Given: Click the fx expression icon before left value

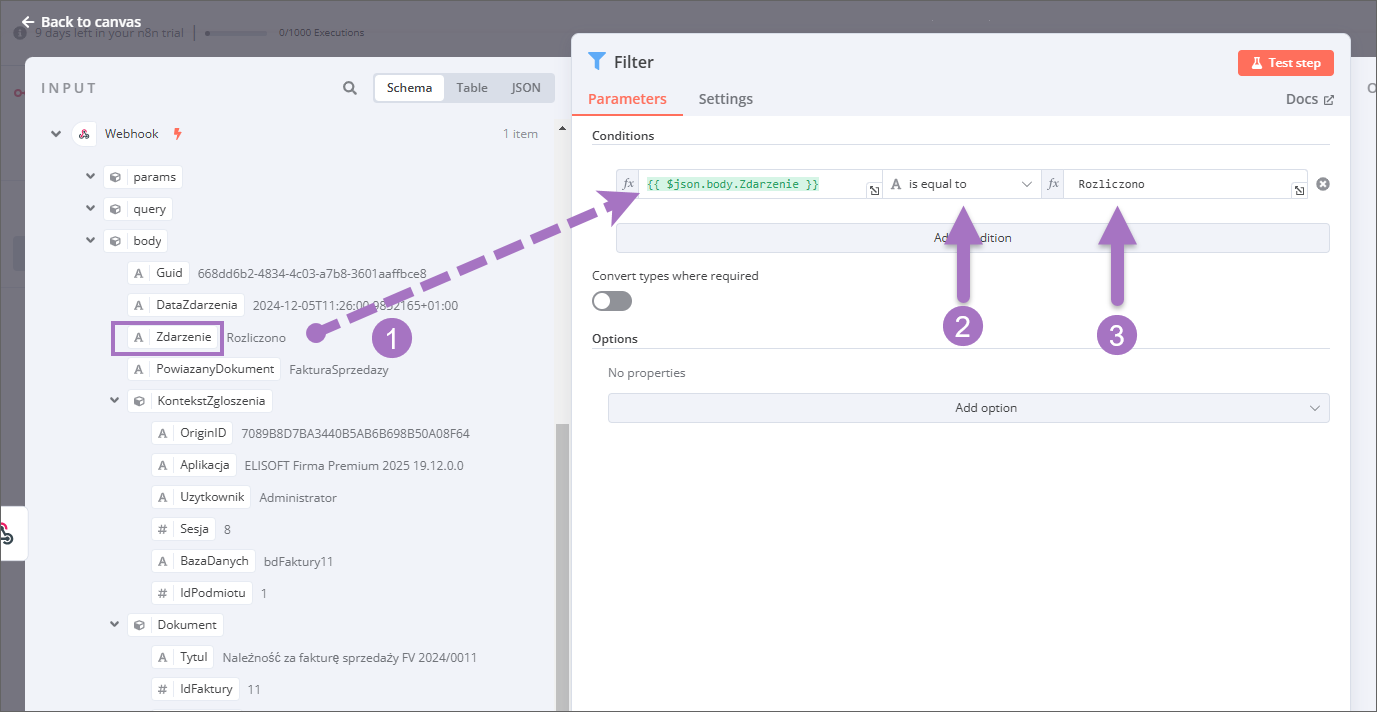Looking at the screenshot, I should tap(628, 184).
